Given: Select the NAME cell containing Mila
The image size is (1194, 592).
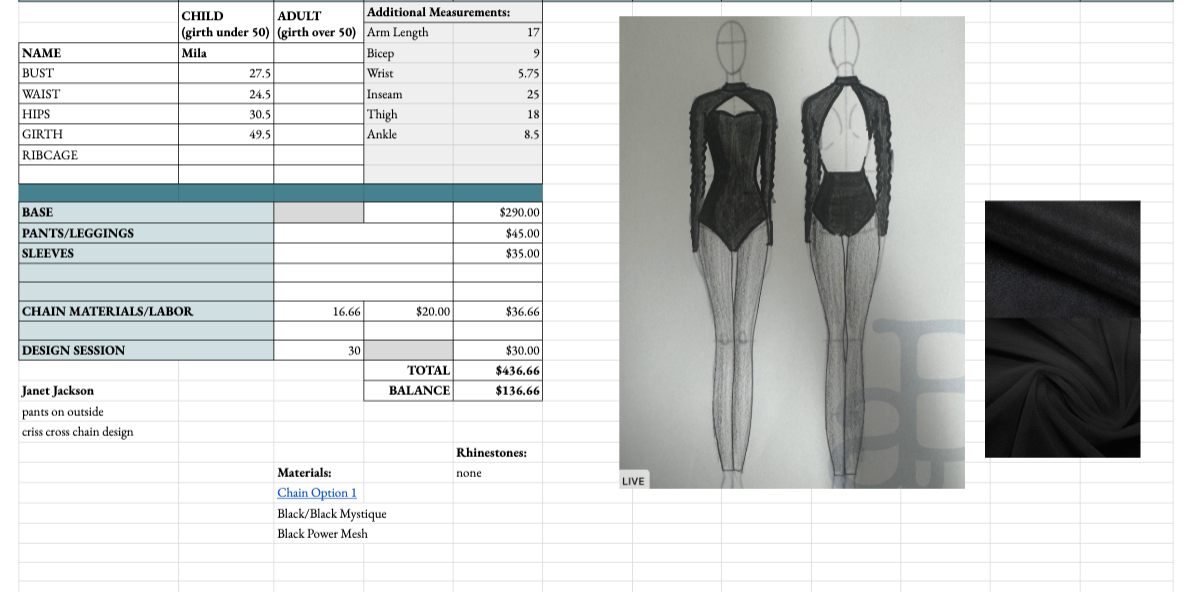Looking at the screenshot, I should 225,53.
